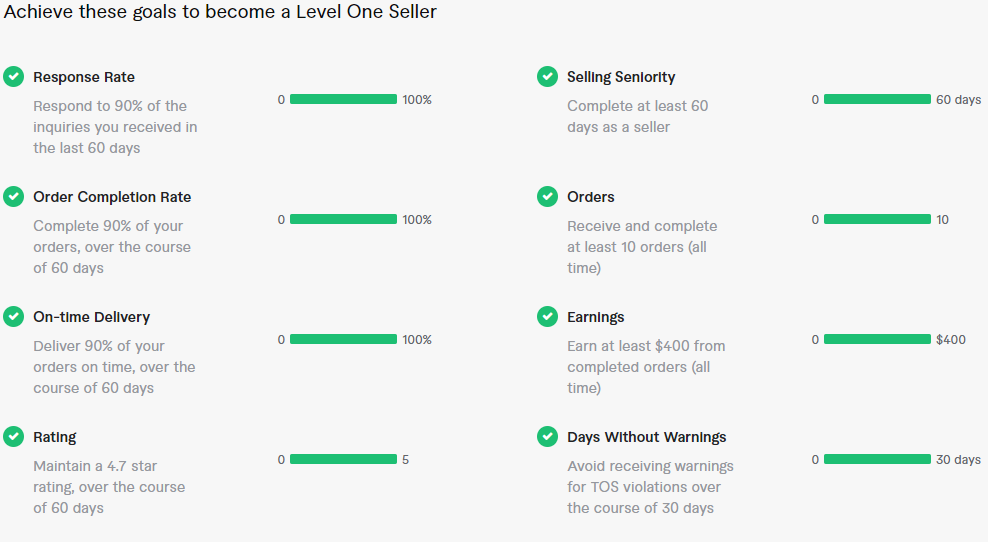Screen dimensions: 988x542
Task: Click the Selling Seniority 60 days progress bar
Action: pos(877,99)
